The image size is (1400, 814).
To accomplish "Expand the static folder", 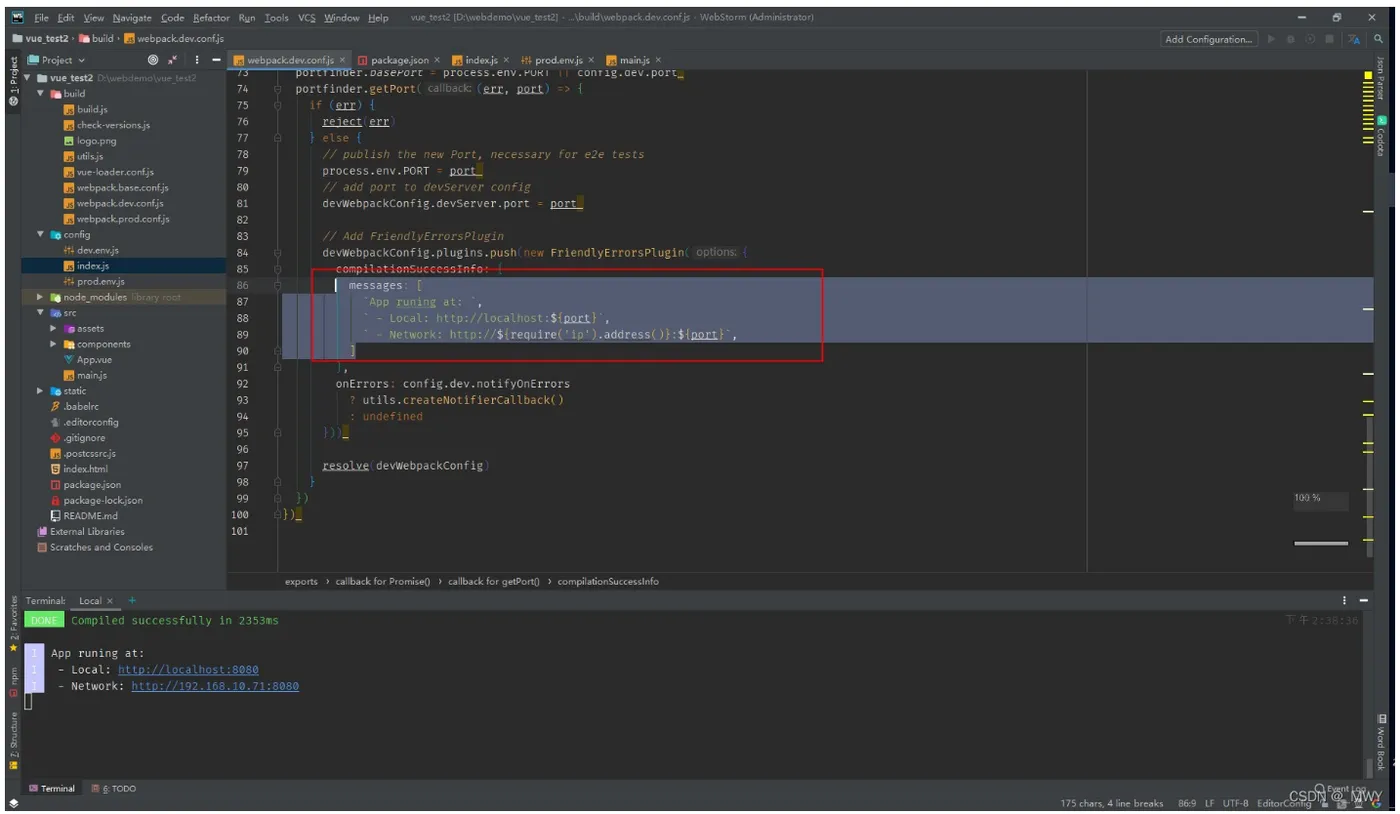I will click(x=41, y=391).
